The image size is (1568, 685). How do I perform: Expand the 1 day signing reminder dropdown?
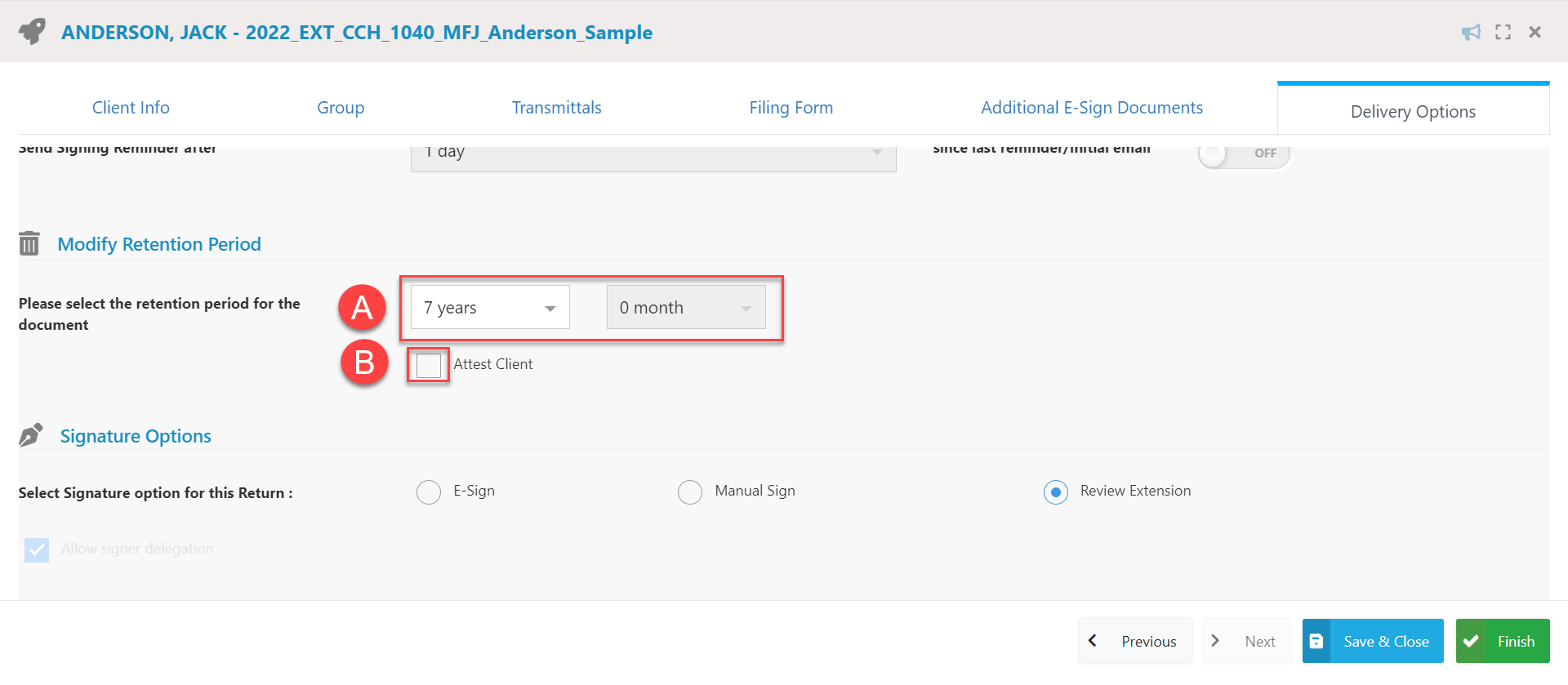coord(653,155)
